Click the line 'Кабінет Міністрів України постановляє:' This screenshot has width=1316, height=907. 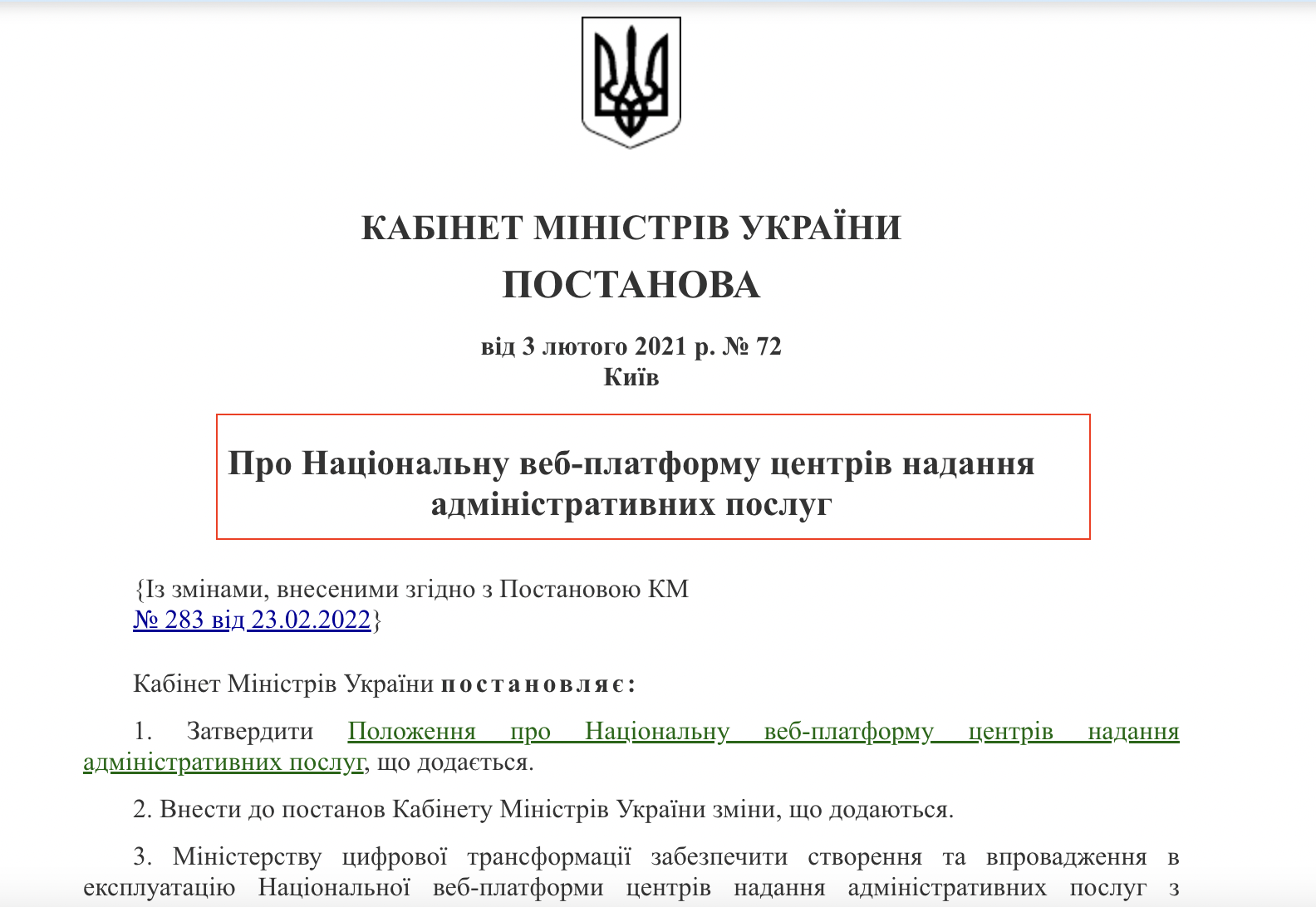pos(385,684)
